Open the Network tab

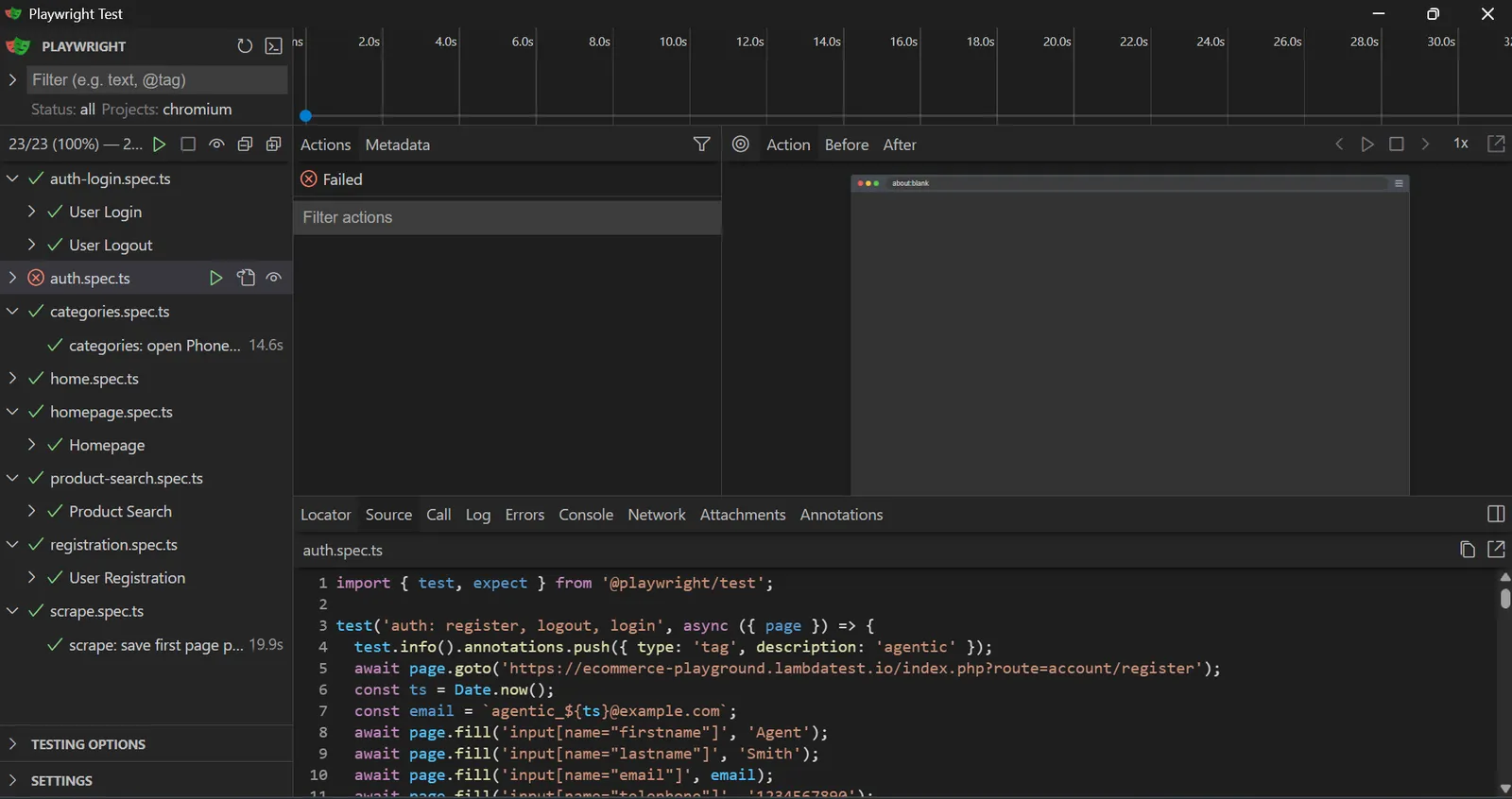point(657,515)
